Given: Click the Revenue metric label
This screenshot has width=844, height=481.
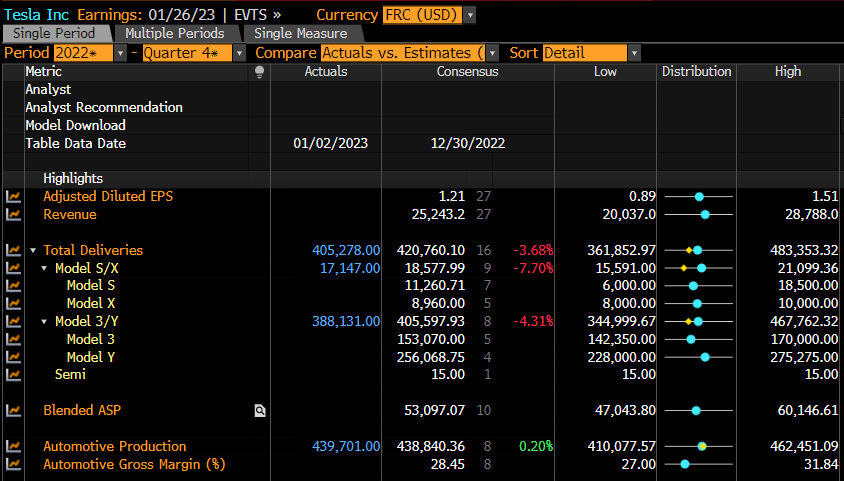Looking at the screenshot, I should (70, 214).
